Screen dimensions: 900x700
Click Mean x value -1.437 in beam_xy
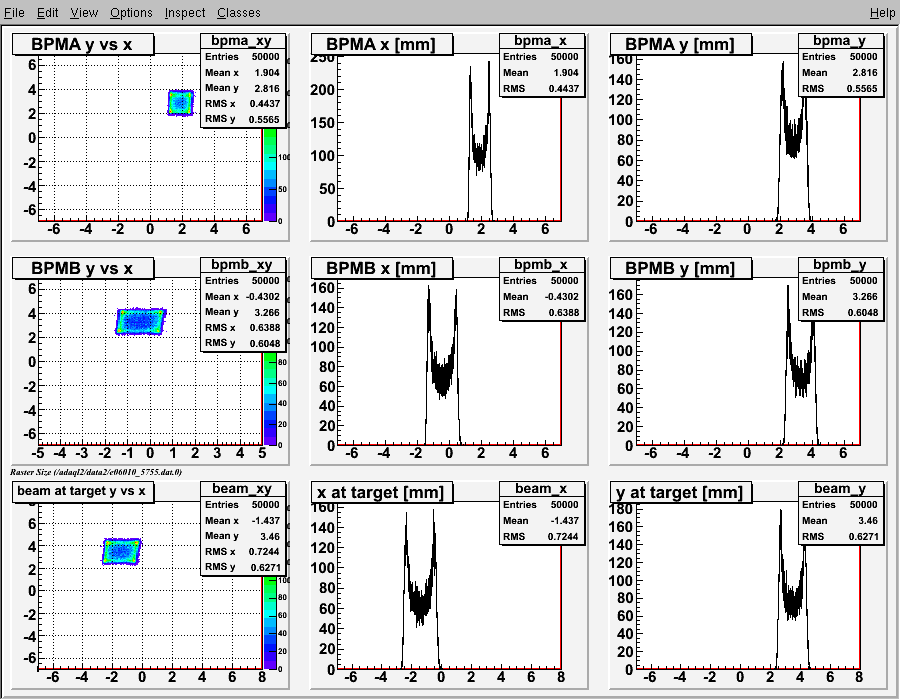(265, 520)
